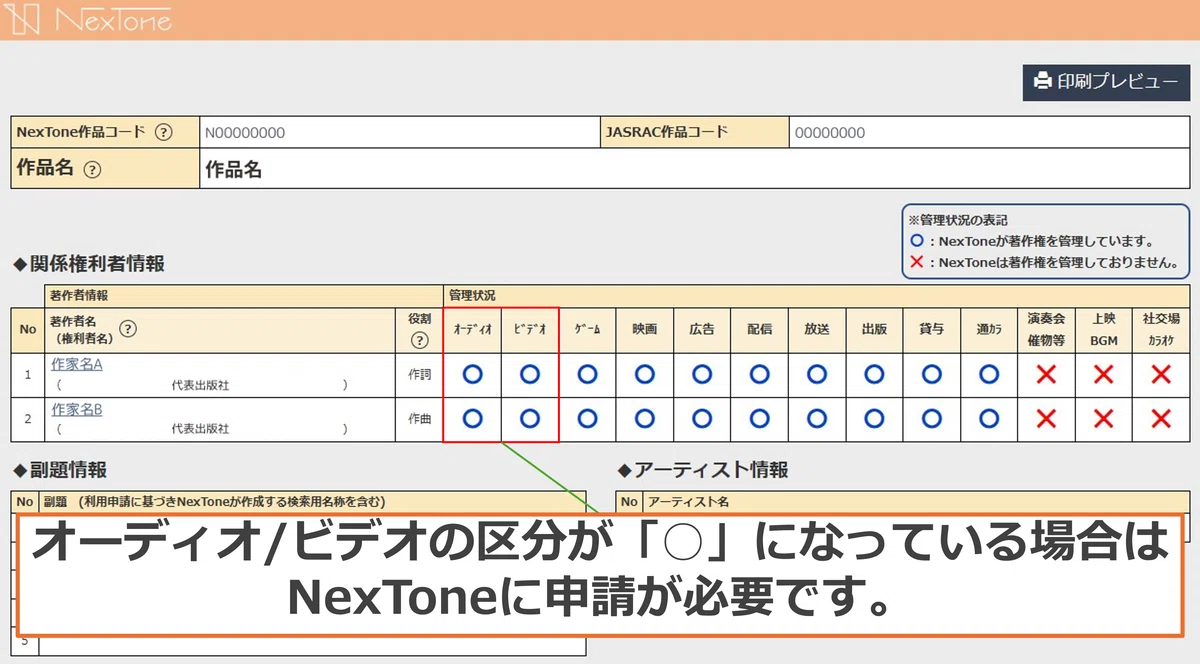Click the 映画 column header

click(645, 329)
